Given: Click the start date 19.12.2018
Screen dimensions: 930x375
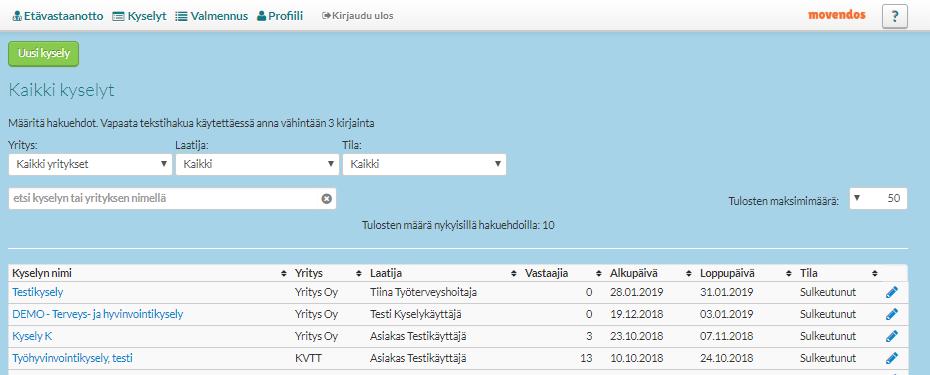Looking at the screenshot, I should [x=636, y=314].
